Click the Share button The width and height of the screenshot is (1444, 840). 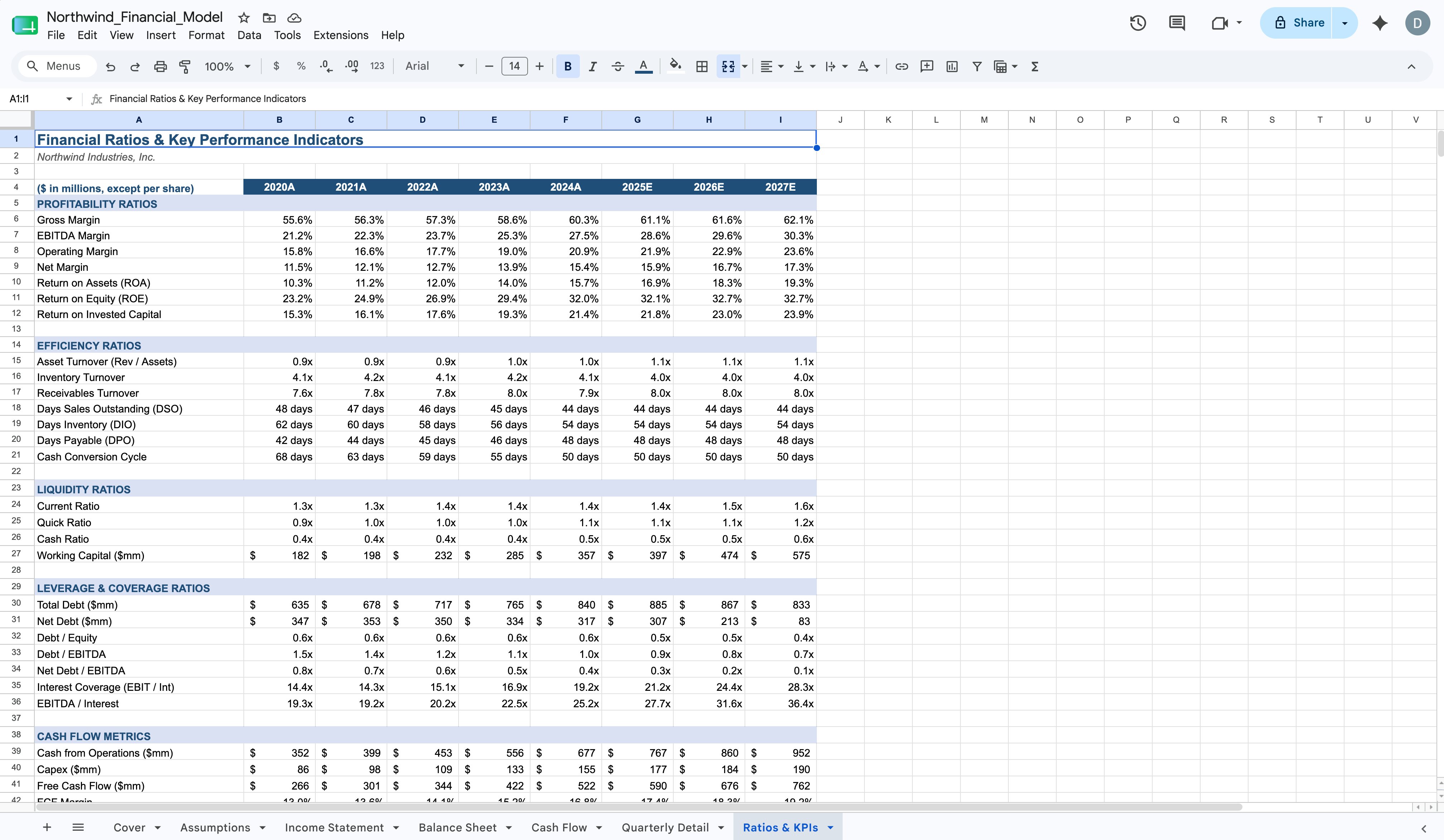[1297, 23]
